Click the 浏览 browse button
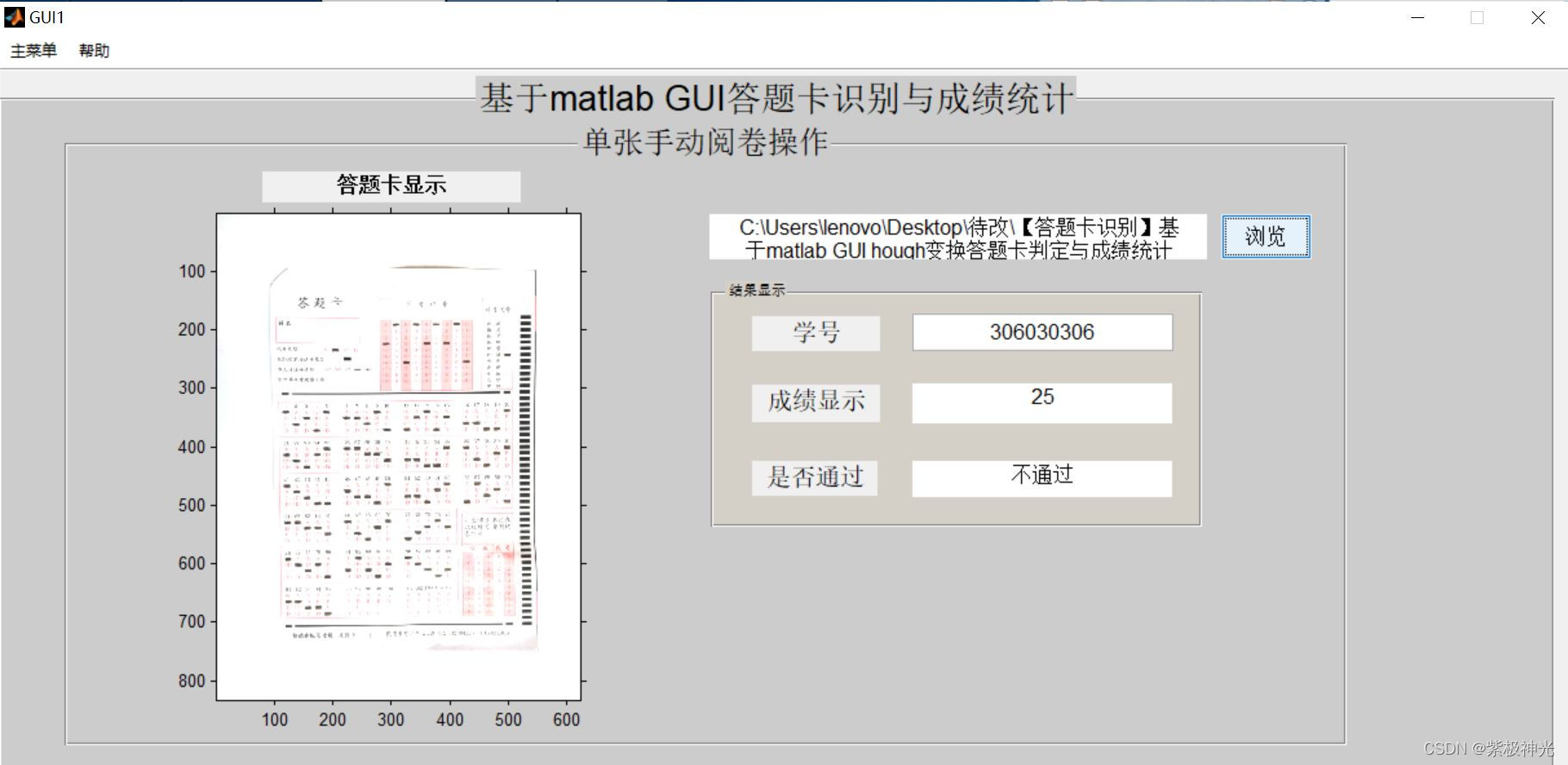This screenshot has height=765, width=1568. point(1266,237)
